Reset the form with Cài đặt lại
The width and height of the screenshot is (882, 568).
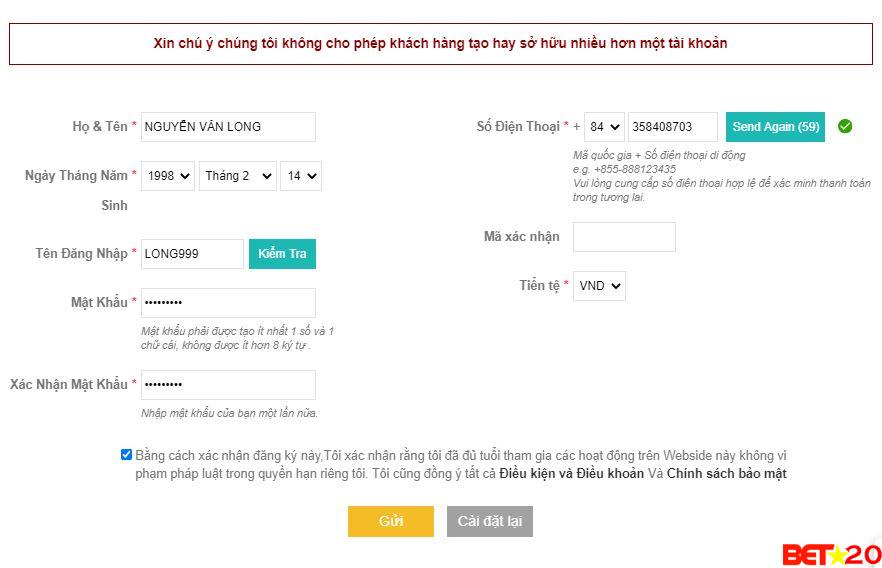click(490, 521)
